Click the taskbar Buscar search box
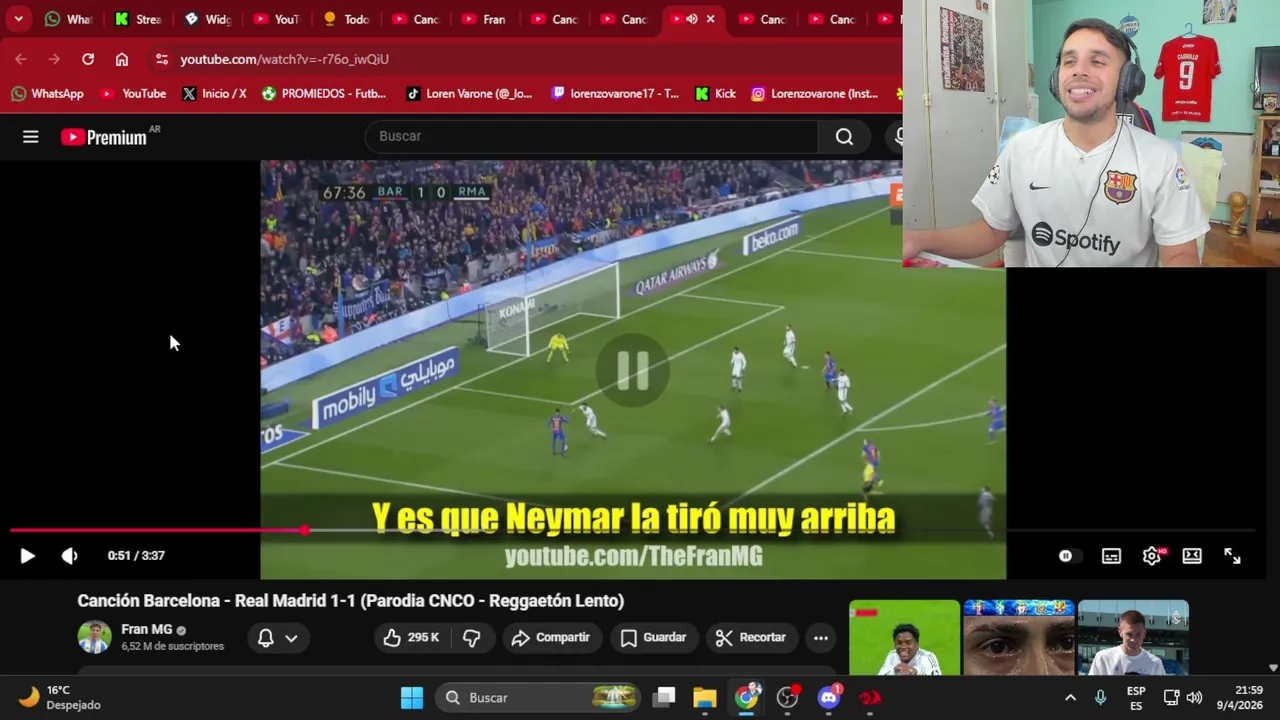Screen dimensions: 1280x720 539,698
